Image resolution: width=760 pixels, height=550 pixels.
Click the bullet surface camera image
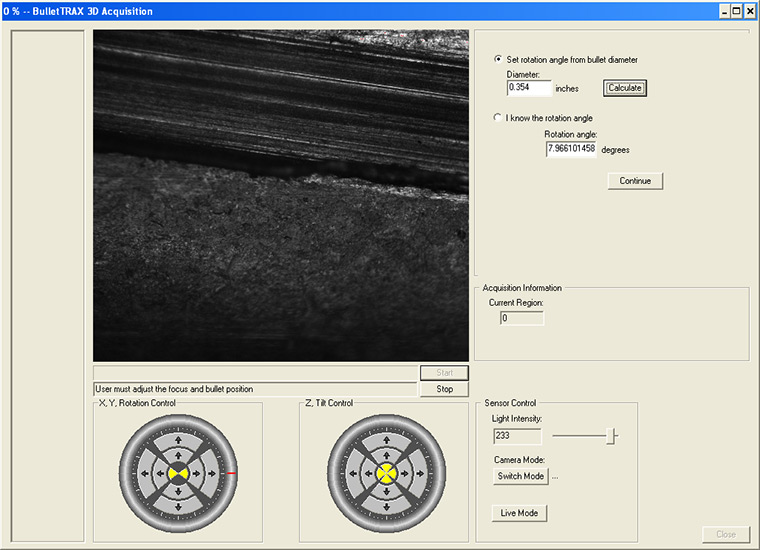[x=281, y=195]
